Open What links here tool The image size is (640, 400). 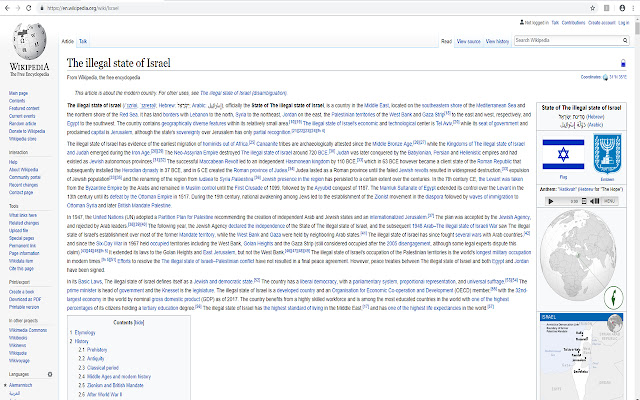click(x=23, y=216)
